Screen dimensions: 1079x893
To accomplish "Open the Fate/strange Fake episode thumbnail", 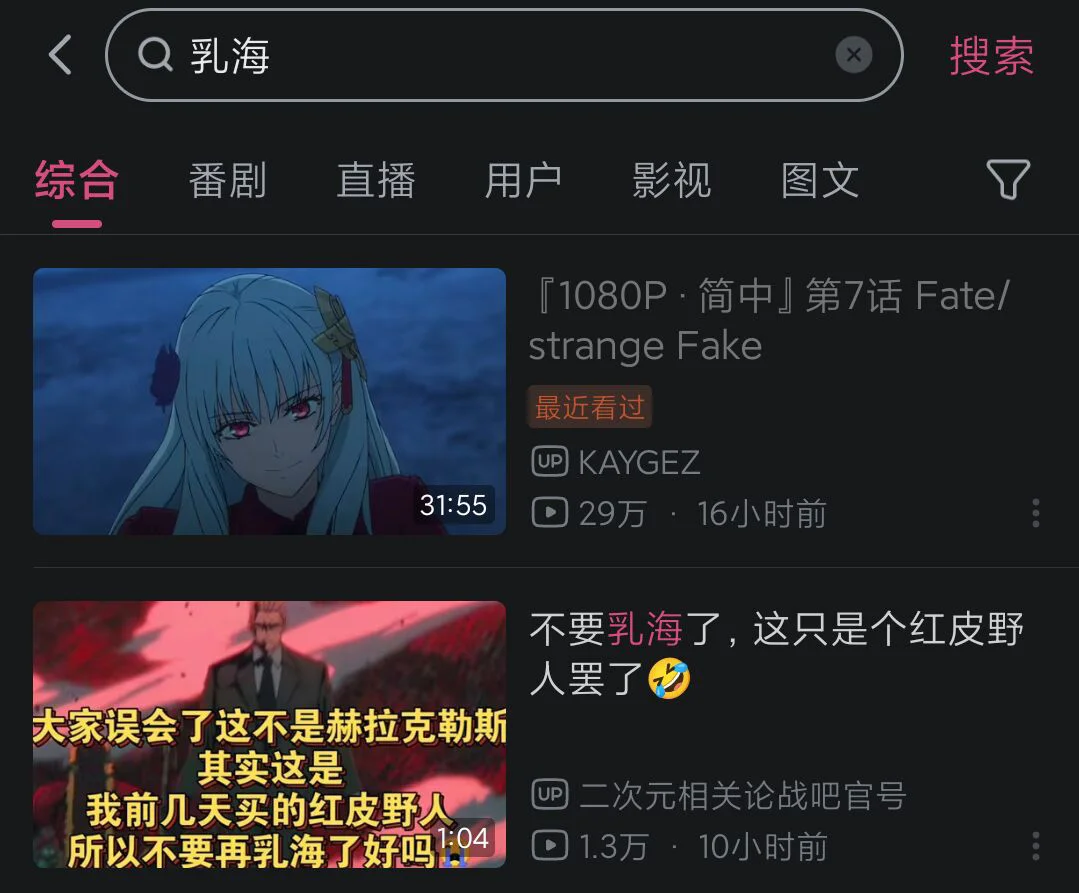I will point(269,401).
